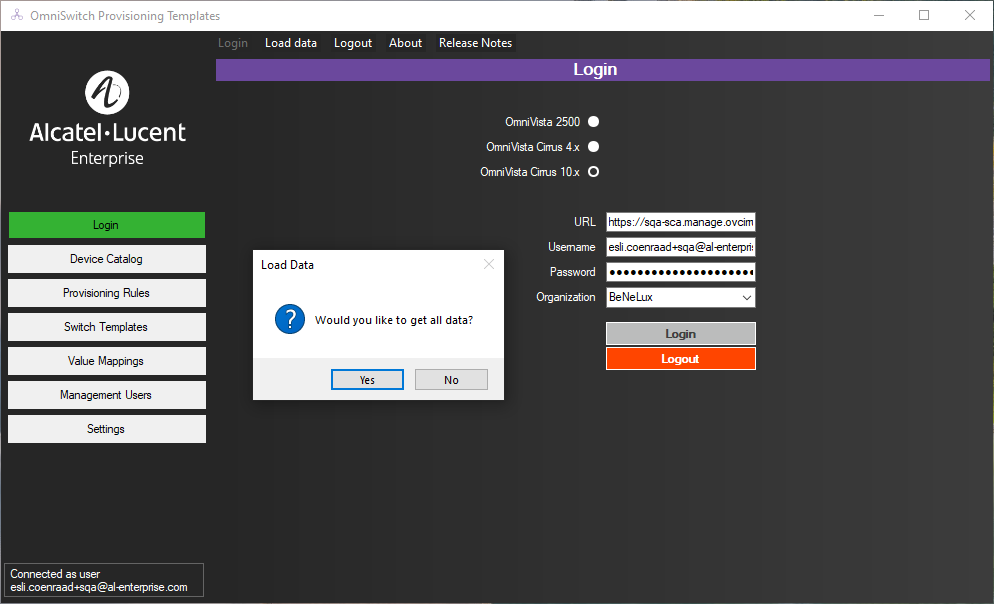Open Release Notes from menu bar
This screenshot has height=604, width=994.
475,43
